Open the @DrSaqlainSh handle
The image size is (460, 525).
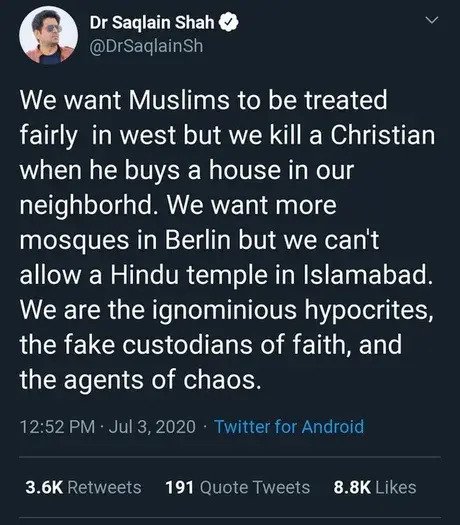[146, 46]
